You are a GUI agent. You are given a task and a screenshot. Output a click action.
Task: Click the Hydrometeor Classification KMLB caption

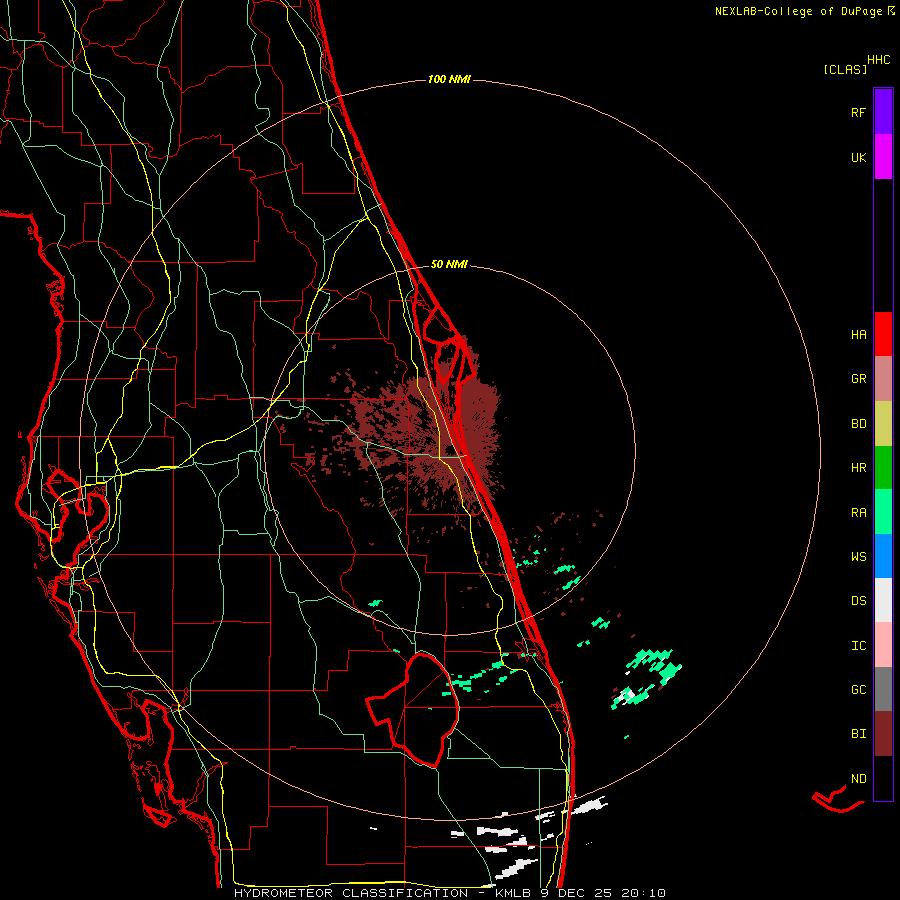[449, 893]
